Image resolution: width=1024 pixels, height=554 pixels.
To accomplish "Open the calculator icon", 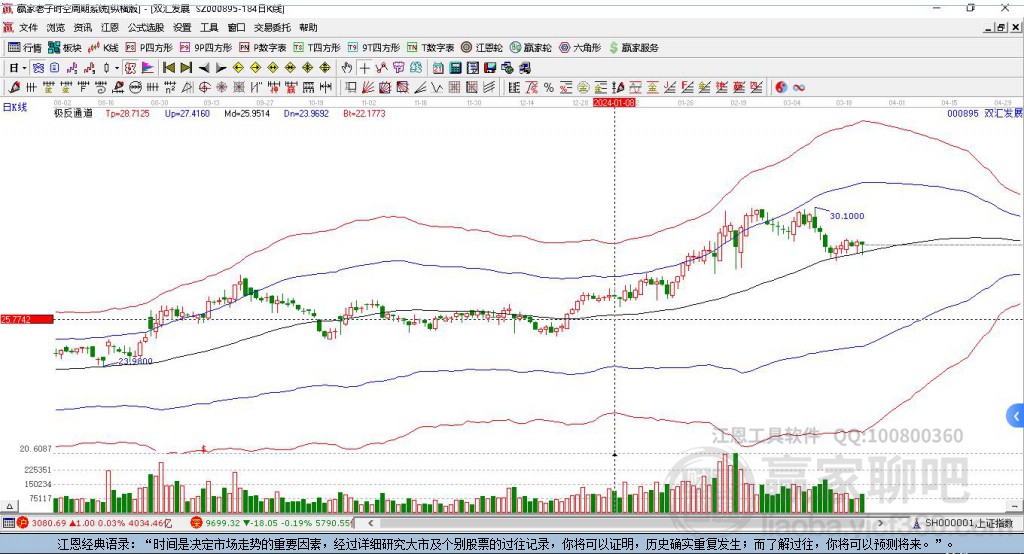I will [455, 68].
